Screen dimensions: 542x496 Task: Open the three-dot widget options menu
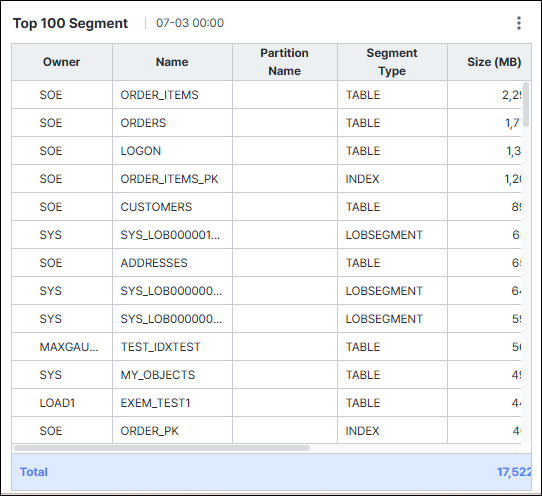(518, 23)
